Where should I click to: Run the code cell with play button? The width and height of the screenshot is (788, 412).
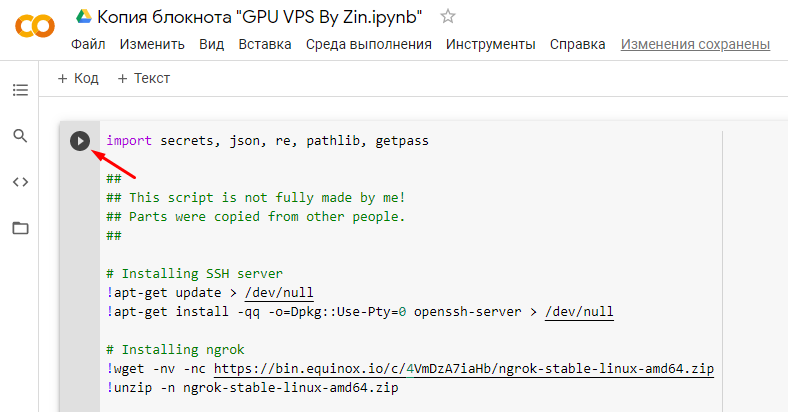[80, 142]
